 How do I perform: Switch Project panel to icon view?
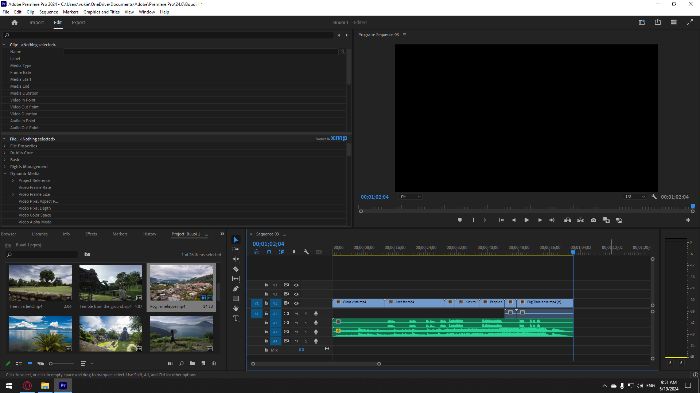tap(30, 364)
